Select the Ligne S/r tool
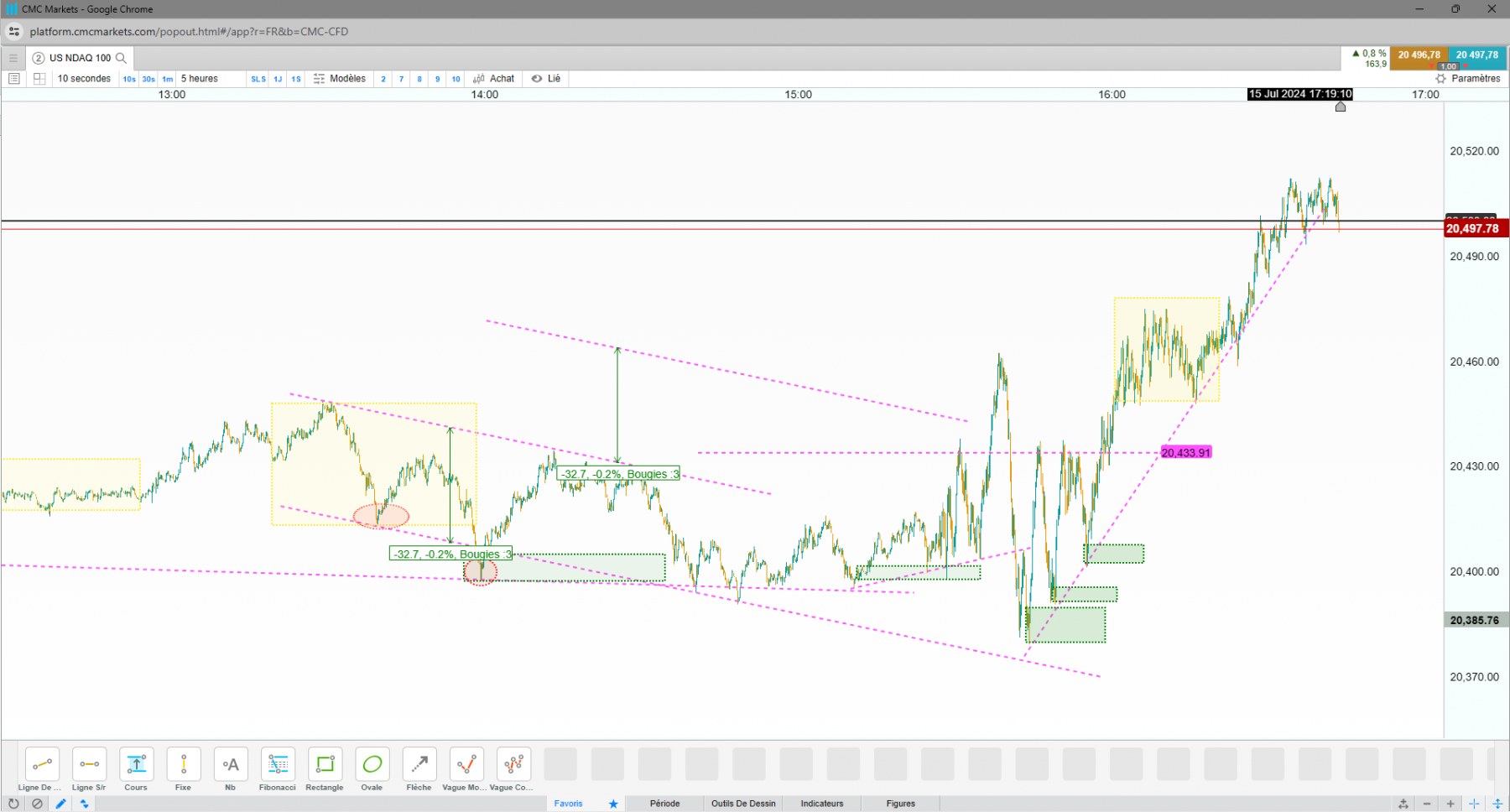This screenshot has width=1510, height=812. click(89, 769)
